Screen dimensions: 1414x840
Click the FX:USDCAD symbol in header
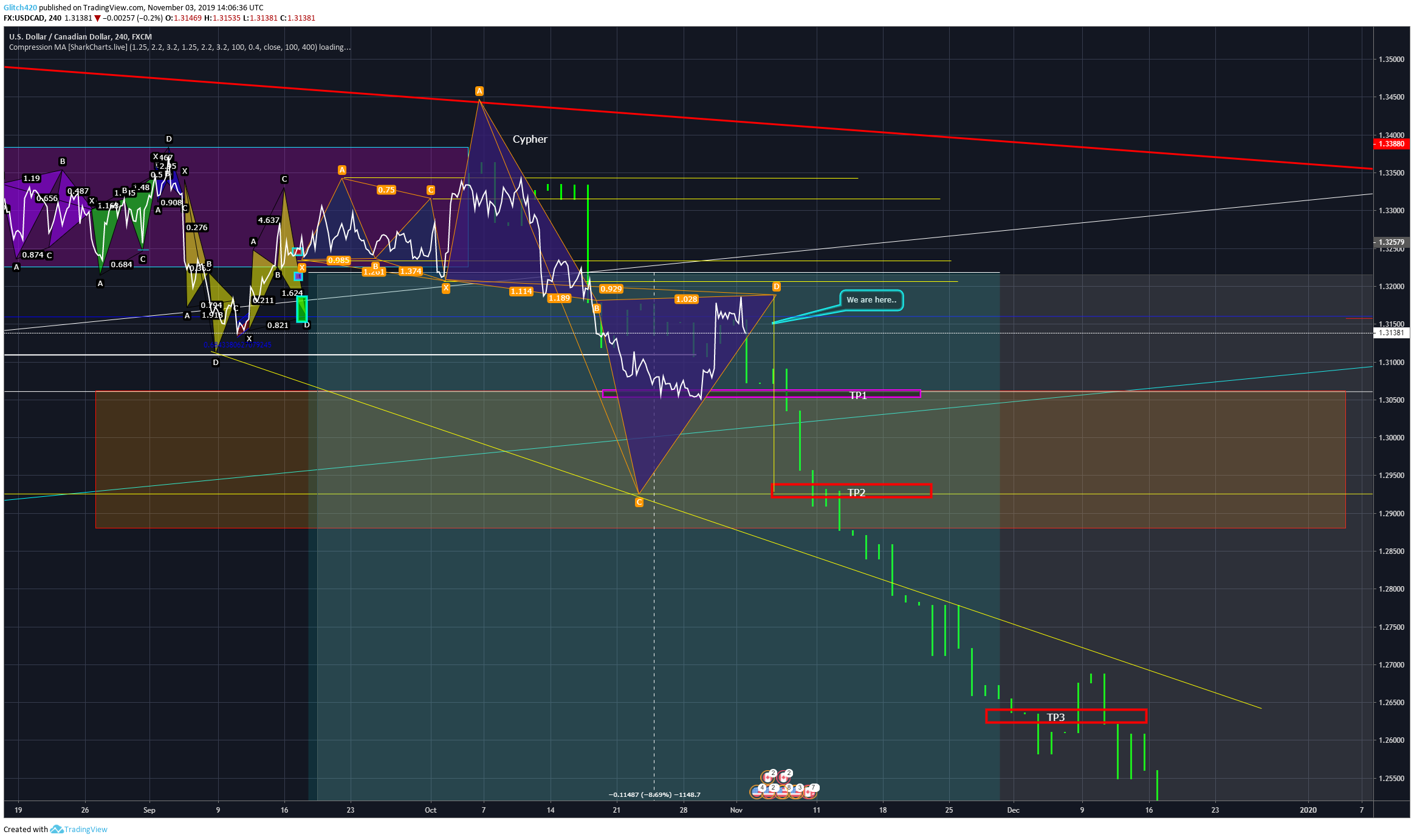click(24, 18)
